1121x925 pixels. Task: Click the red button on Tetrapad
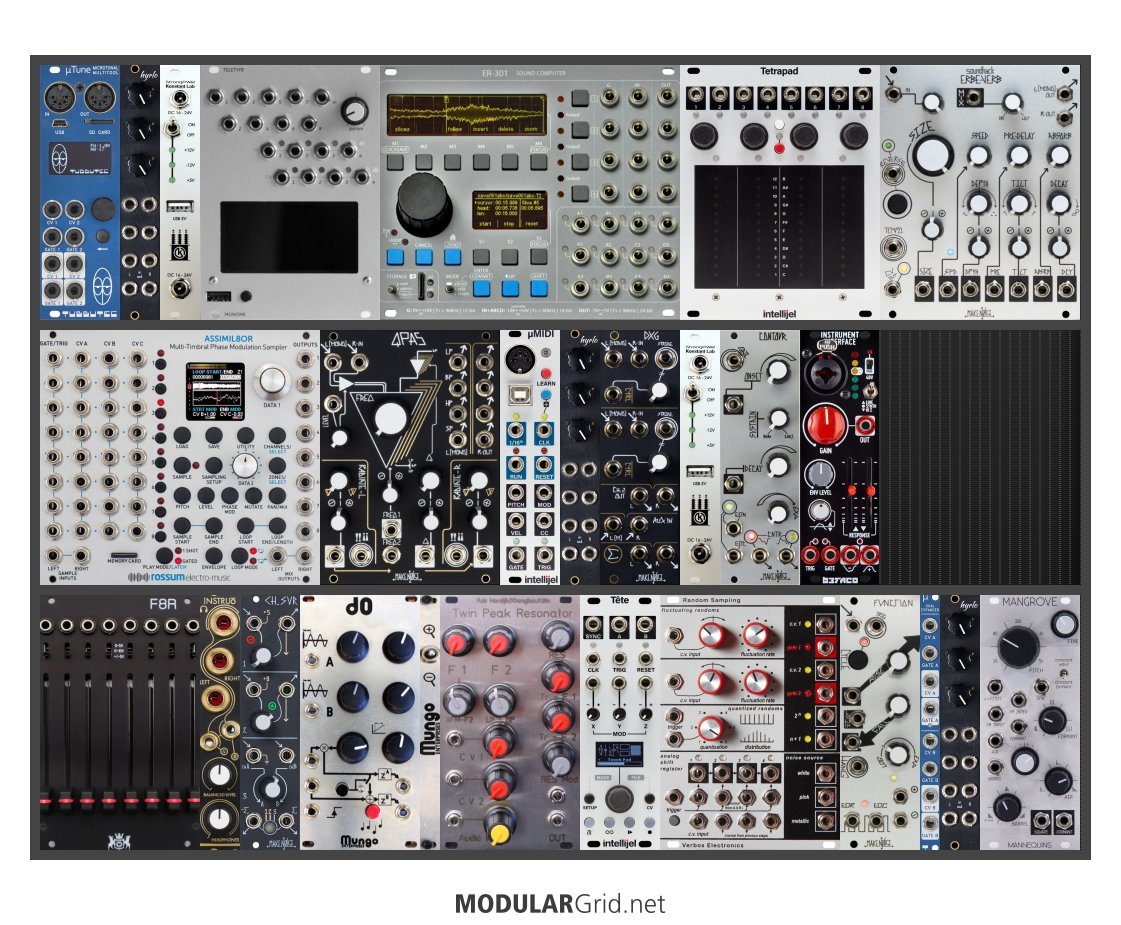click(779, 148)
